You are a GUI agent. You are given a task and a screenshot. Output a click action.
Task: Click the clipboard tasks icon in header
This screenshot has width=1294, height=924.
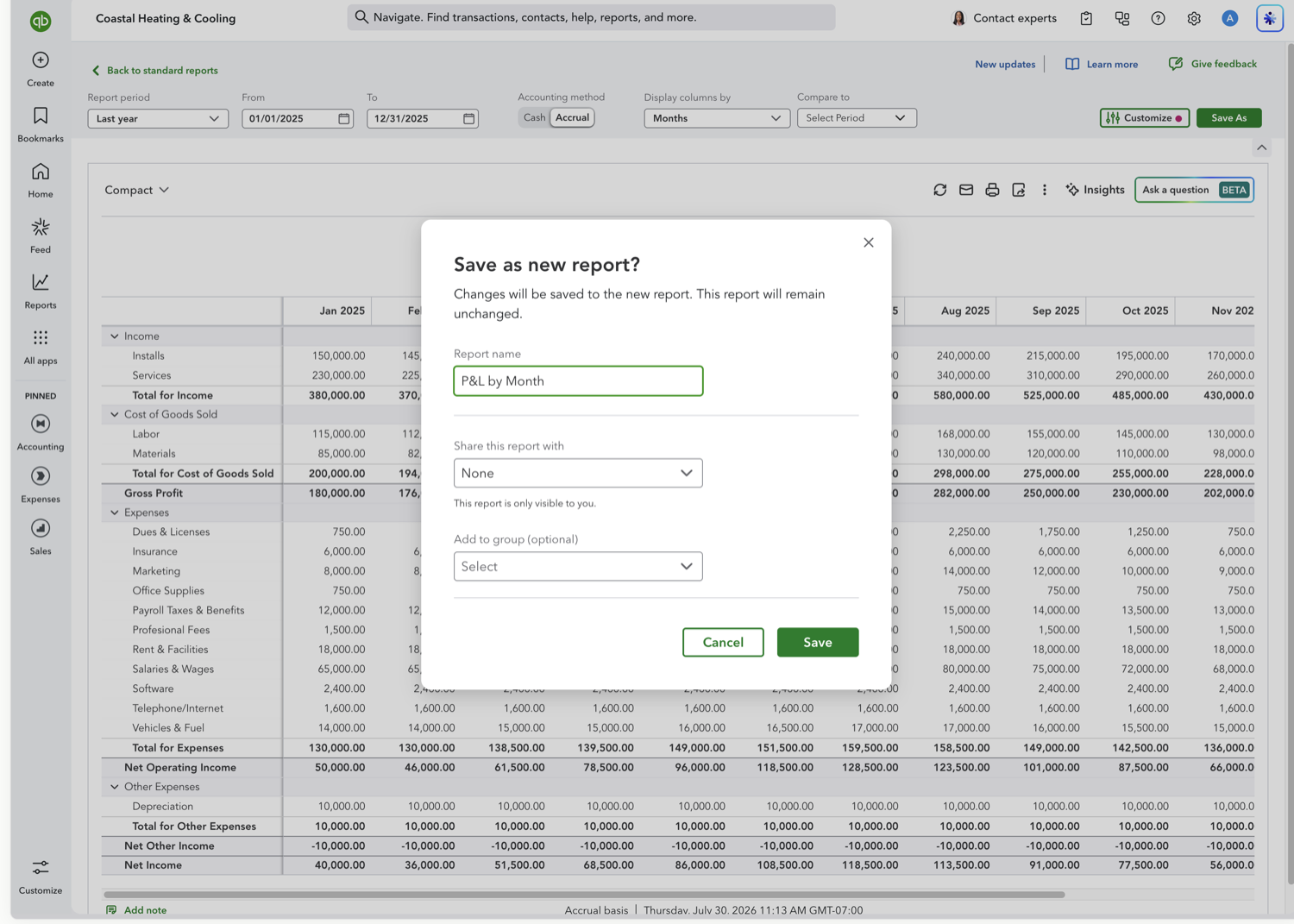coord(1086,18)
